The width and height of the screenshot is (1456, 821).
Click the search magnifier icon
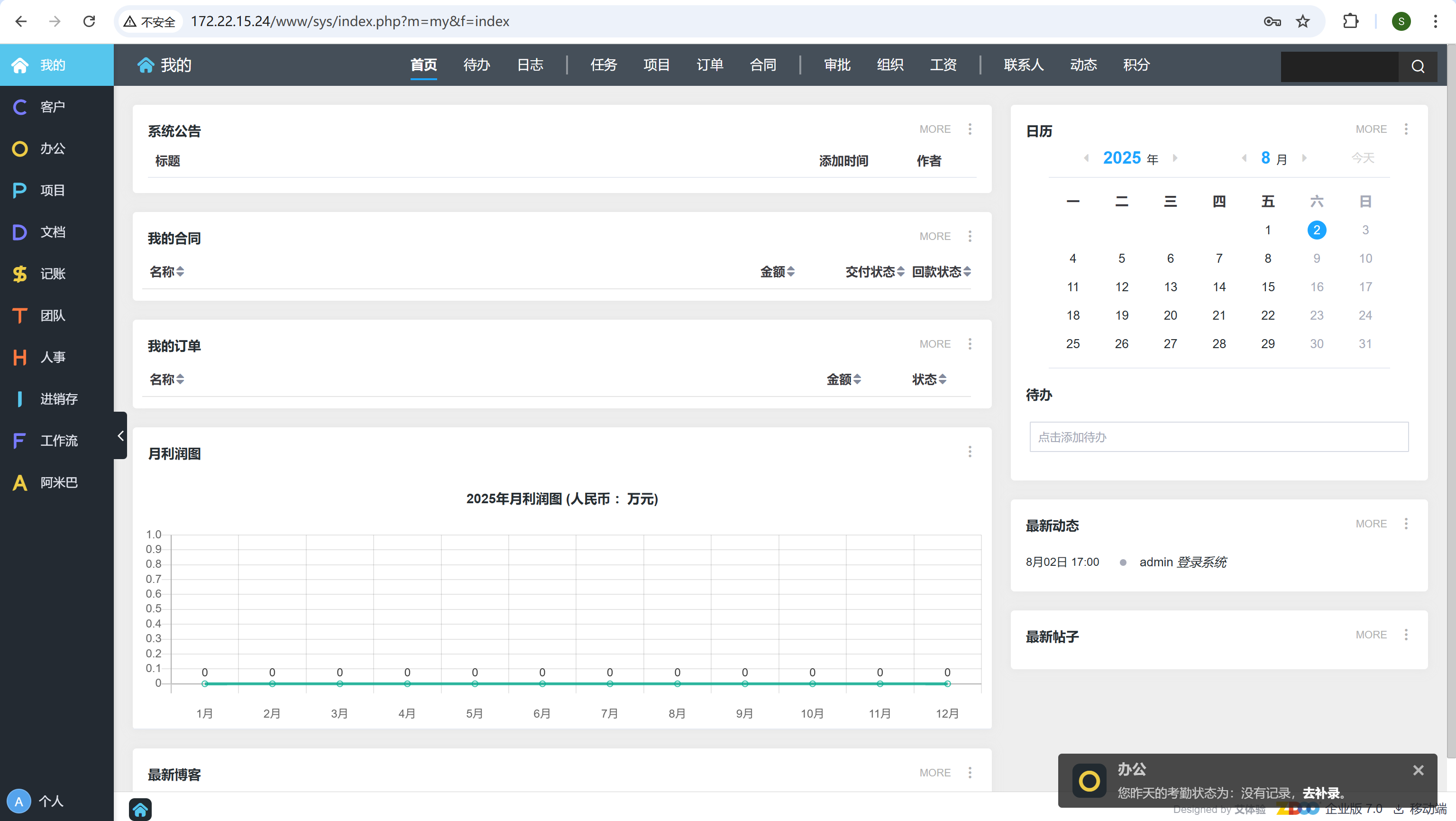pyautogui.click(x=1418, y=66)
